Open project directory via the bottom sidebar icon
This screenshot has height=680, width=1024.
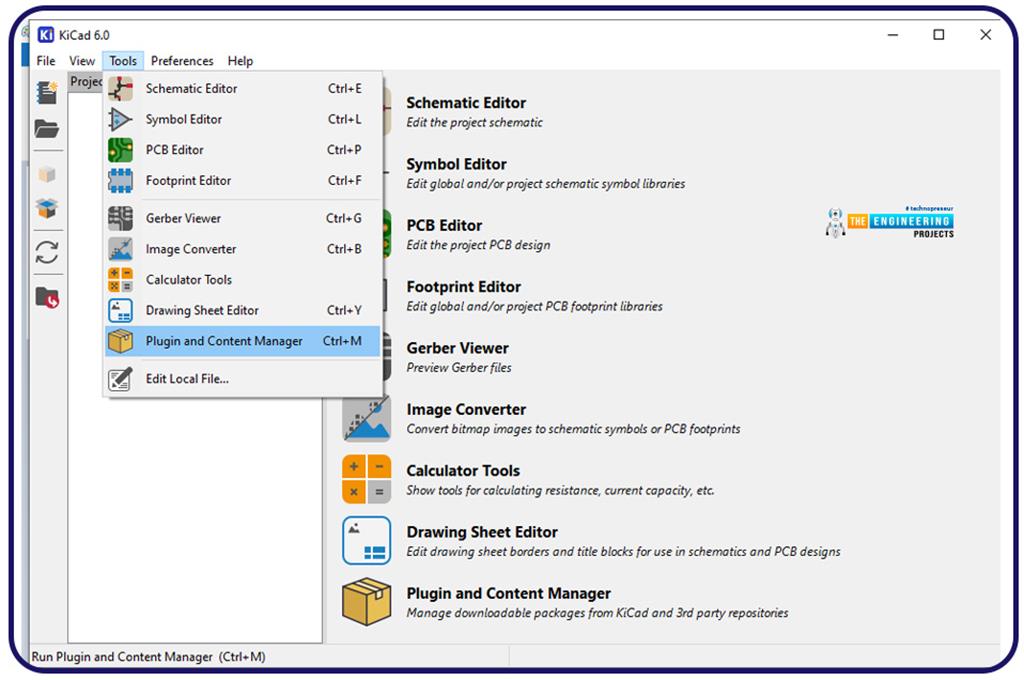(x=47, y=295)
